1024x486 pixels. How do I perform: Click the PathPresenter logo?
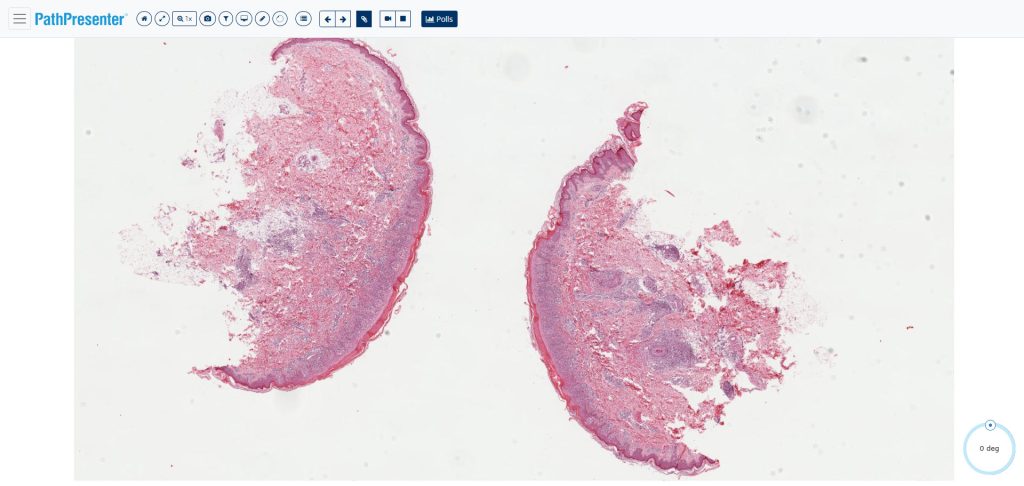pyautogui.click(x=80, y=19)
